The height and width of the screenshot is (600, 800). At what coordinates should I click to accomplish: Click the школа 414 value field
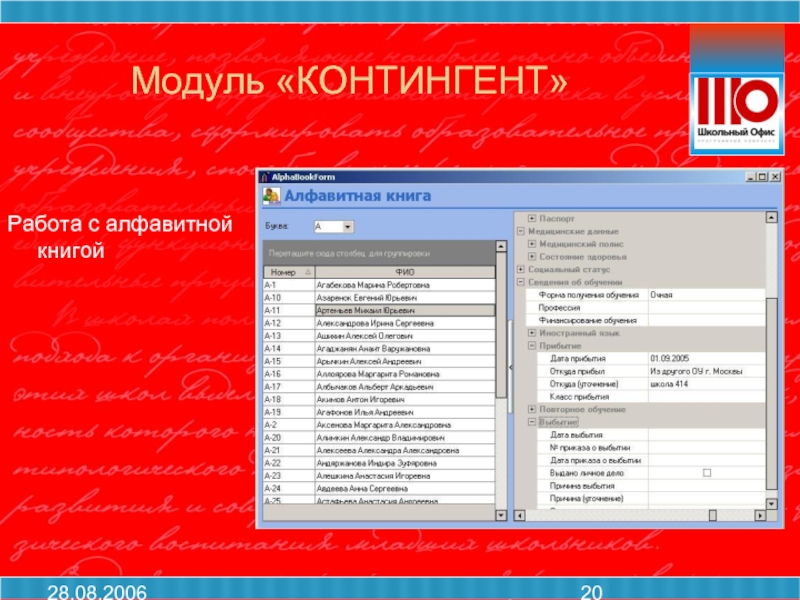tap(707, 384)
